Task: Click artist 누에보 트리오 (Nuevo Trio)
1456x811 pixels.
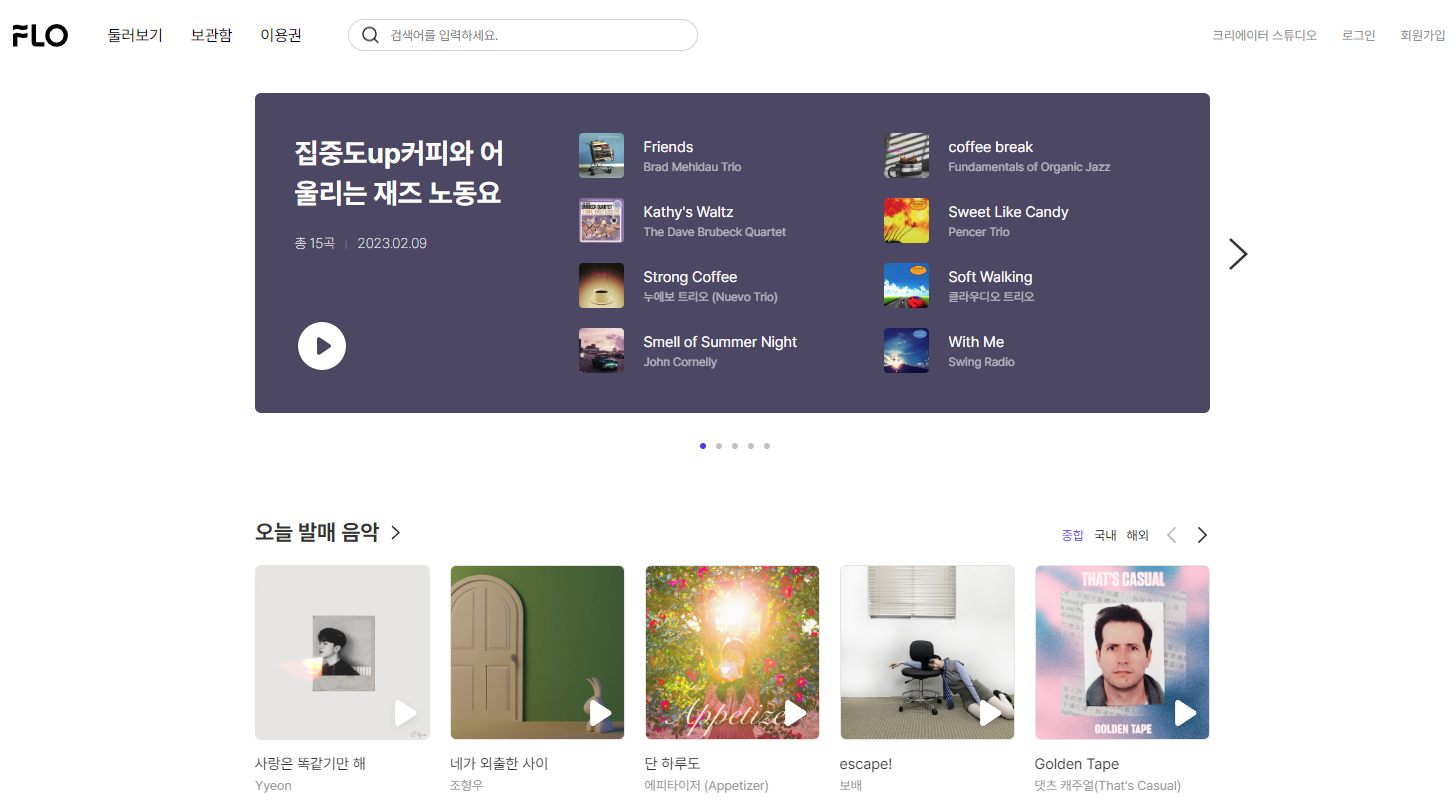Action: pyautogui.click(x=710, y=297)
